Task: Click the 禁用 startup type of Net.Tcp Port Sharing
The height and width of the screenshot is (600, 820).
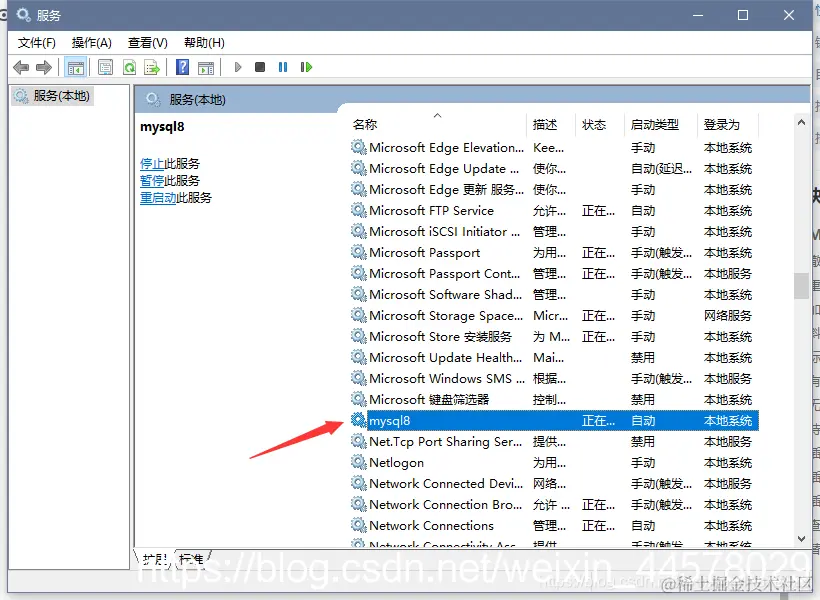Action: [643, 441]
